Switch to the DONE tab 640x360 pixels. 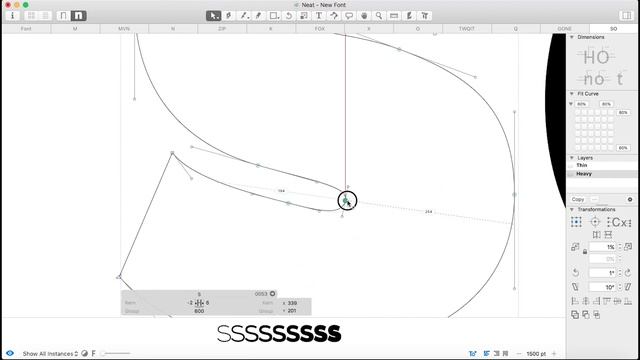[x=564, y=29]
